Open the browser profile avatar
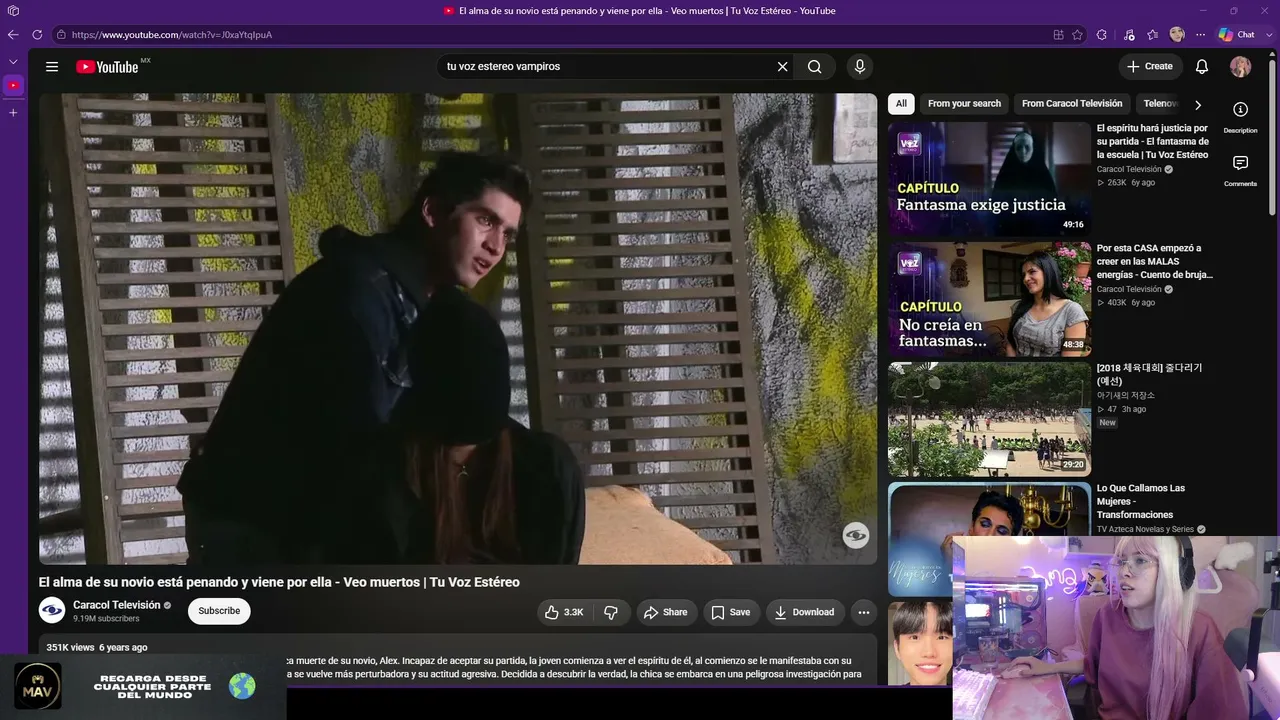Image resolution: width=1280 pixels, height=720 pixels. pyautogui.click(x=1177, y=34)
